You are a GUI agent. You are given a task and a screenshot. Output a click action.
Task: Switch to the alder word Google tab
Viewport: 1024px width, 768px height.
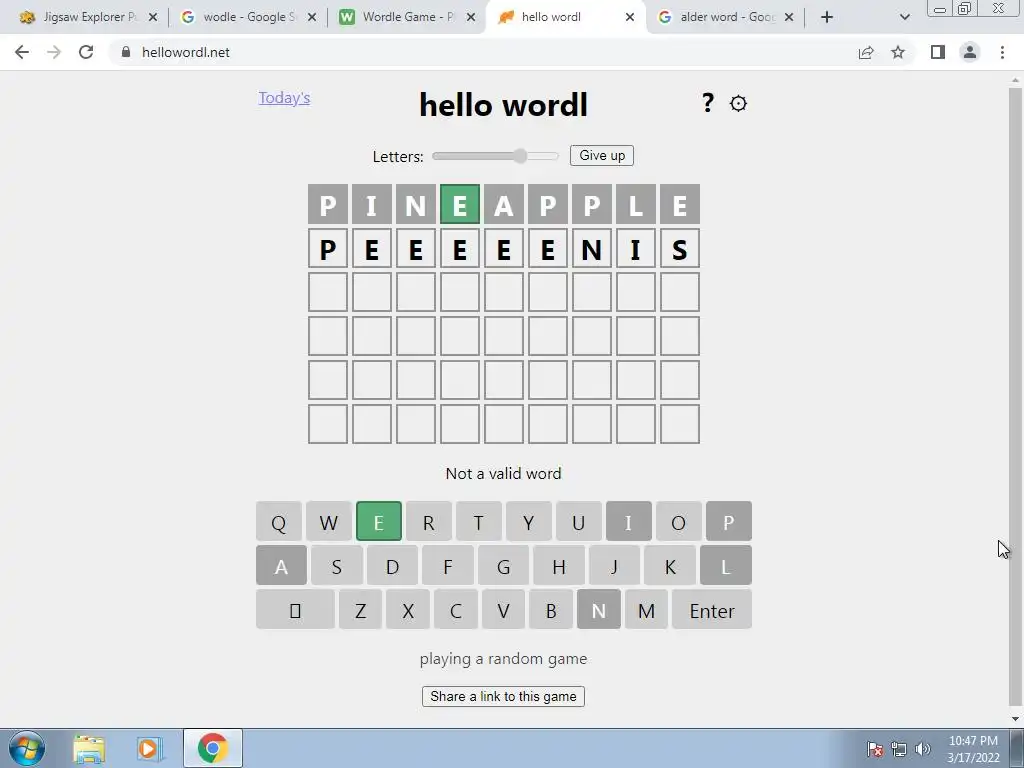pos(726,17)
